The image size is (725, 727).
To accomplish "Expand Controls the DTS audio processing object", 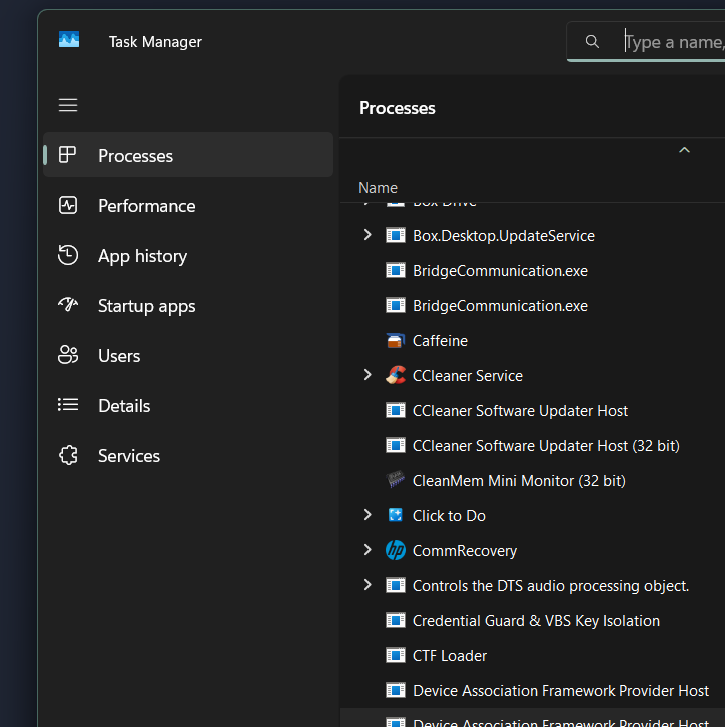I will tap(368, 585).
